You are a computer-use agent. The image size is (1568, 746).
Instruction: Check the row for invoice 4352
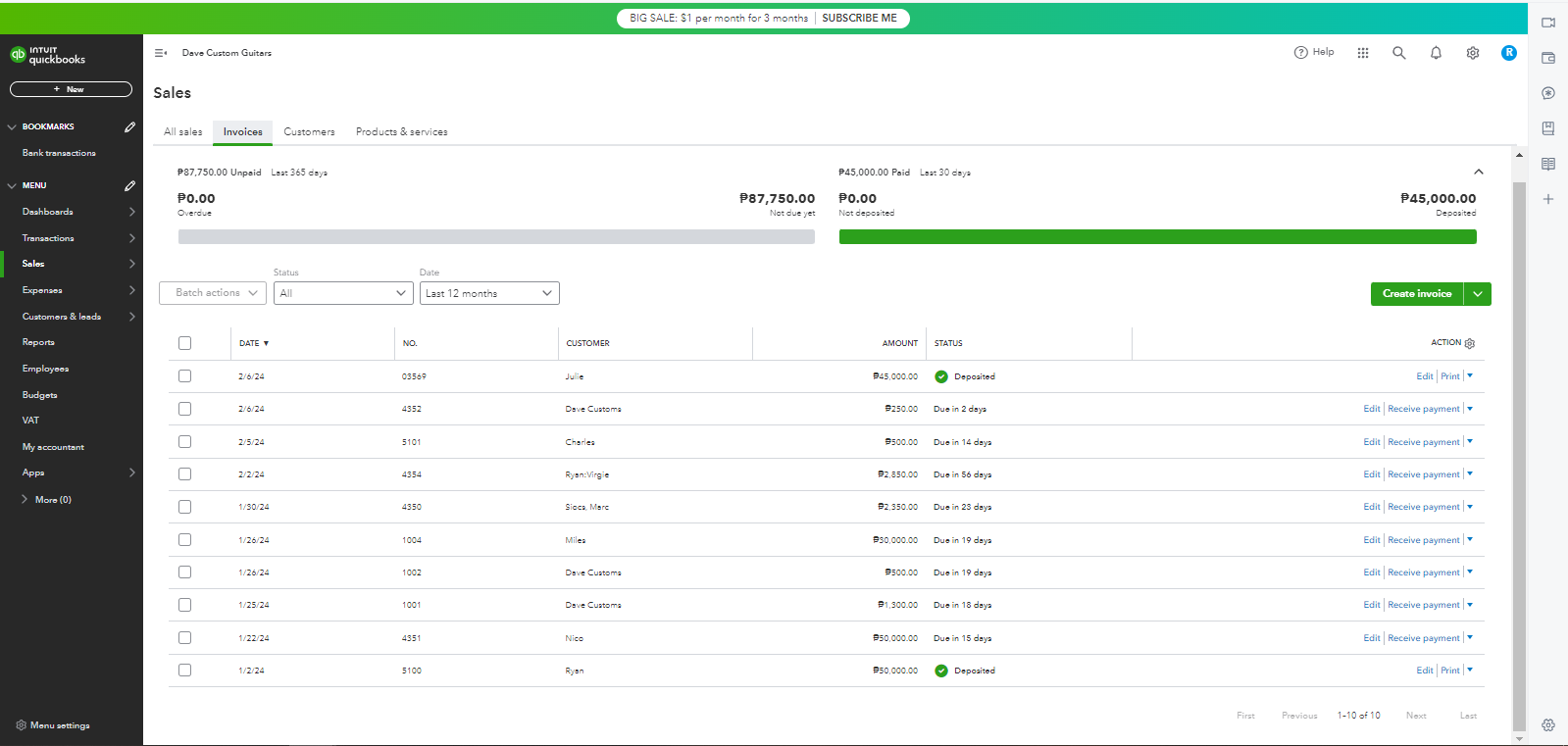[185, 409]
